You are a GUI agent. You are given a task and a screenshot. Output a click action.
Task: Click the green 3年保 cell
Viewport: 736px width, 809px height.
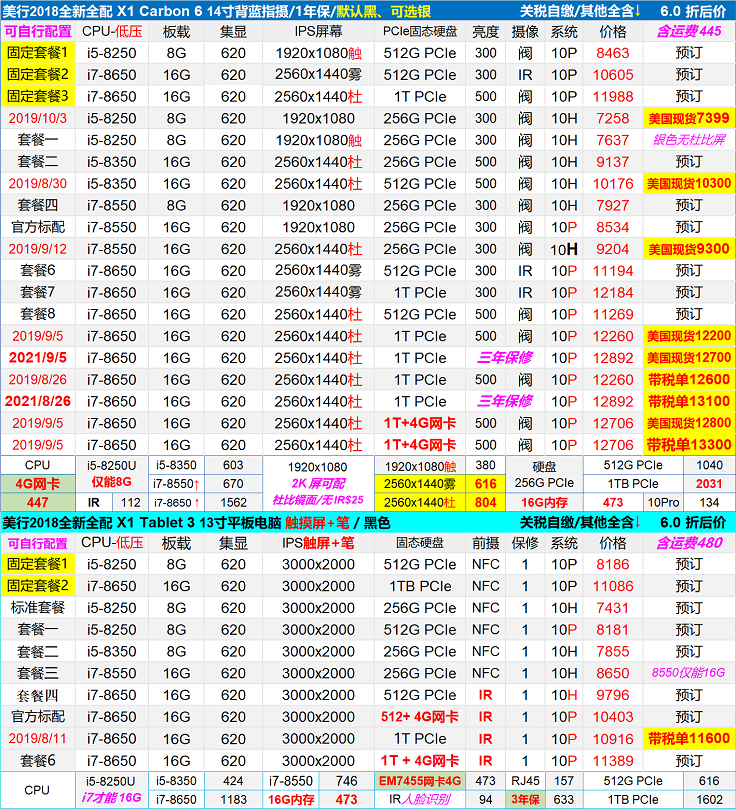pos(525,799)
